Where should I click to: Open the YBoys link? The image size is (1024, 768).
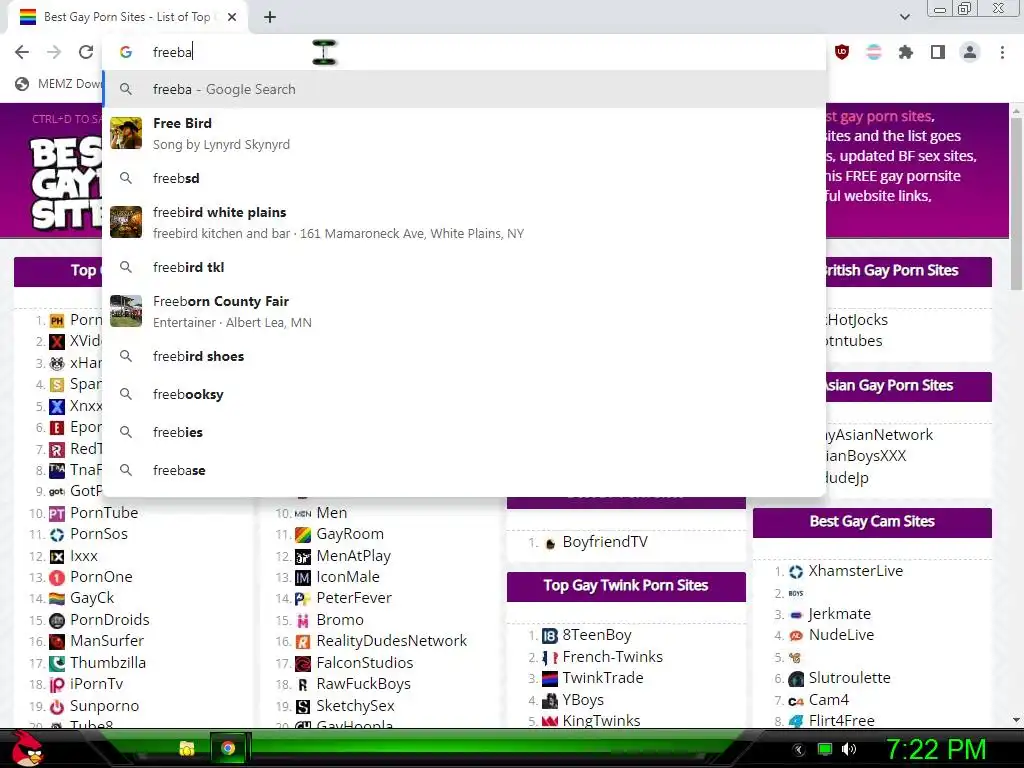point(583,700)
